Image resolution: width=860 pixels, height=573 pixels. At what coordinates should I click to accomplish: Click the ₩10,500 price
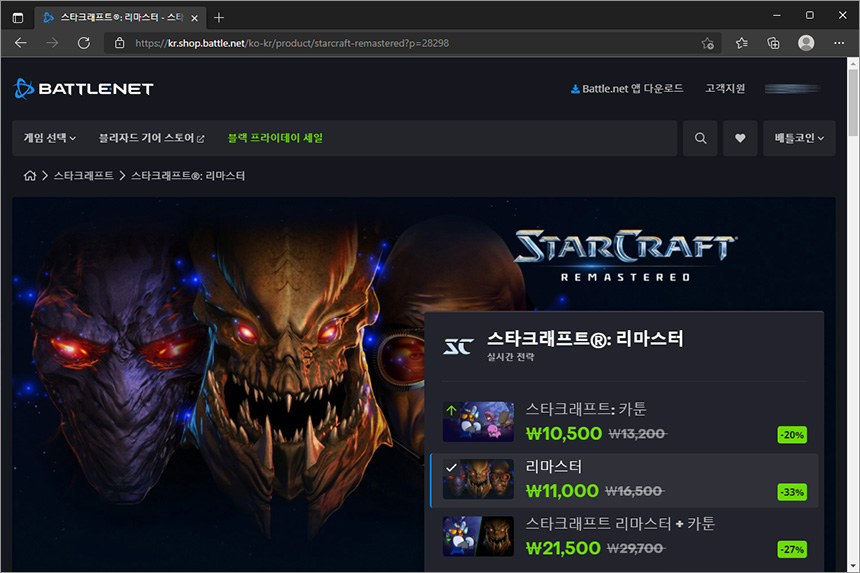564,434
